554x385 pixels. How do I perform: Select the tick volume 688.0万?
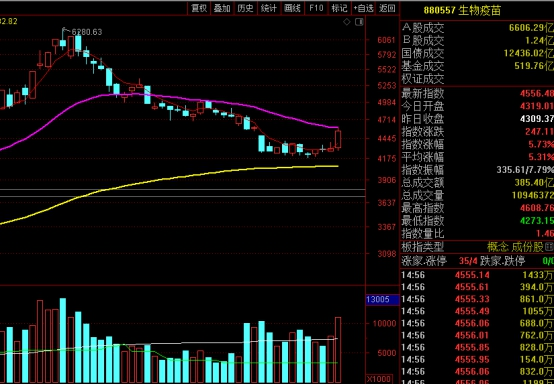(x=537, y=323)
